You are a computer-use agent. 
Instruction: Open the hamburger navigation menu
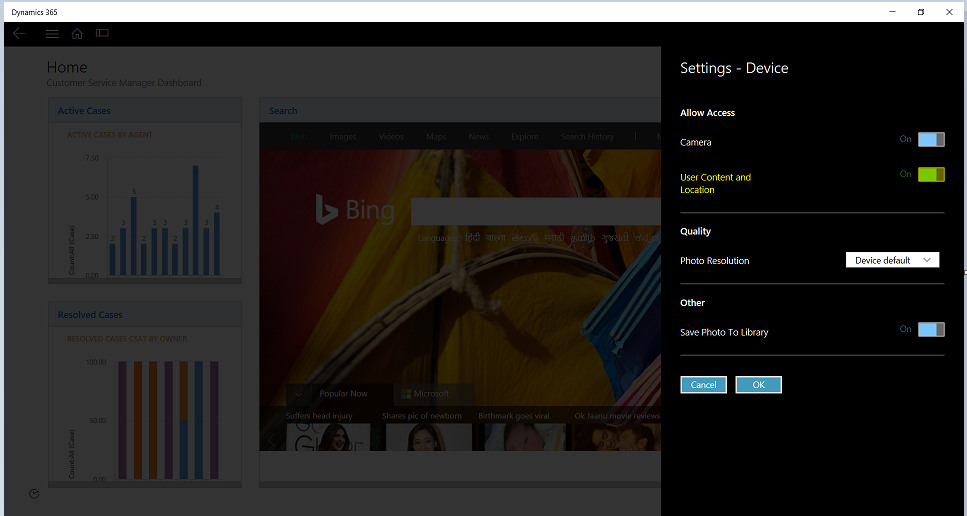click(52, 33)
